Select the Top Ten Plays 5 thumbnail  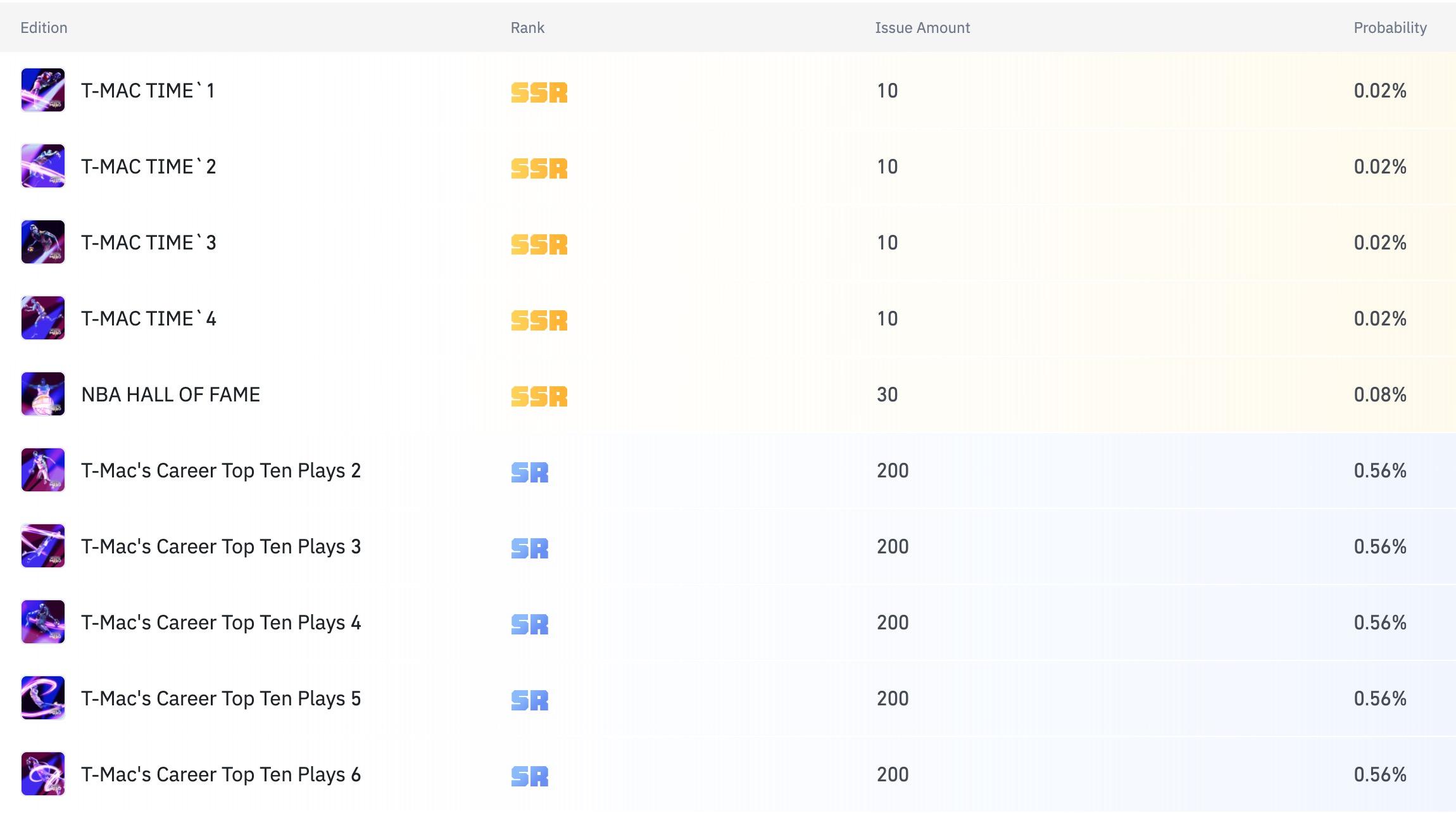(x=43, y=698)
